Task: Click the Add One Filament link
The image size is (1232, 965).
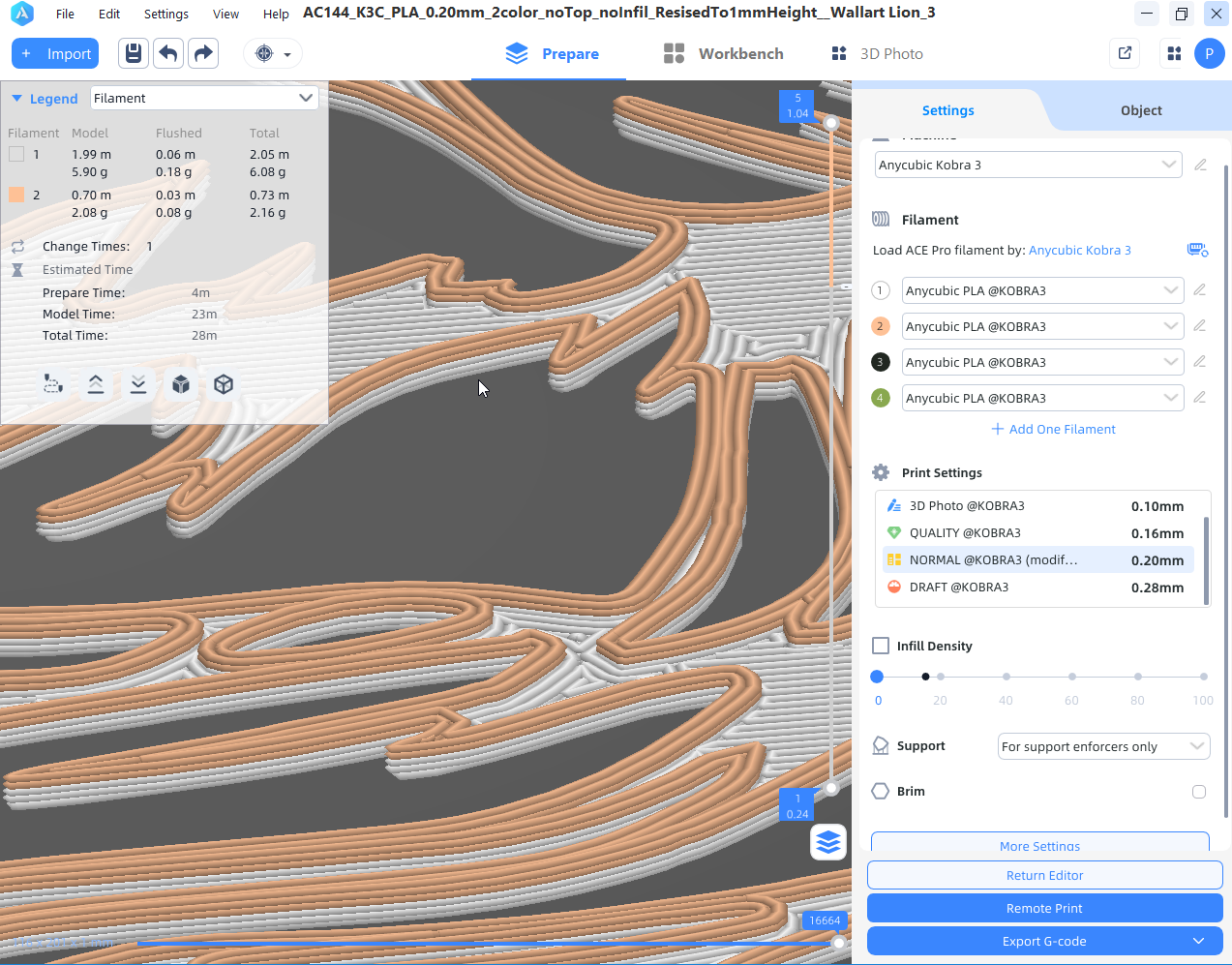Action: click(x=1053, y=429)
